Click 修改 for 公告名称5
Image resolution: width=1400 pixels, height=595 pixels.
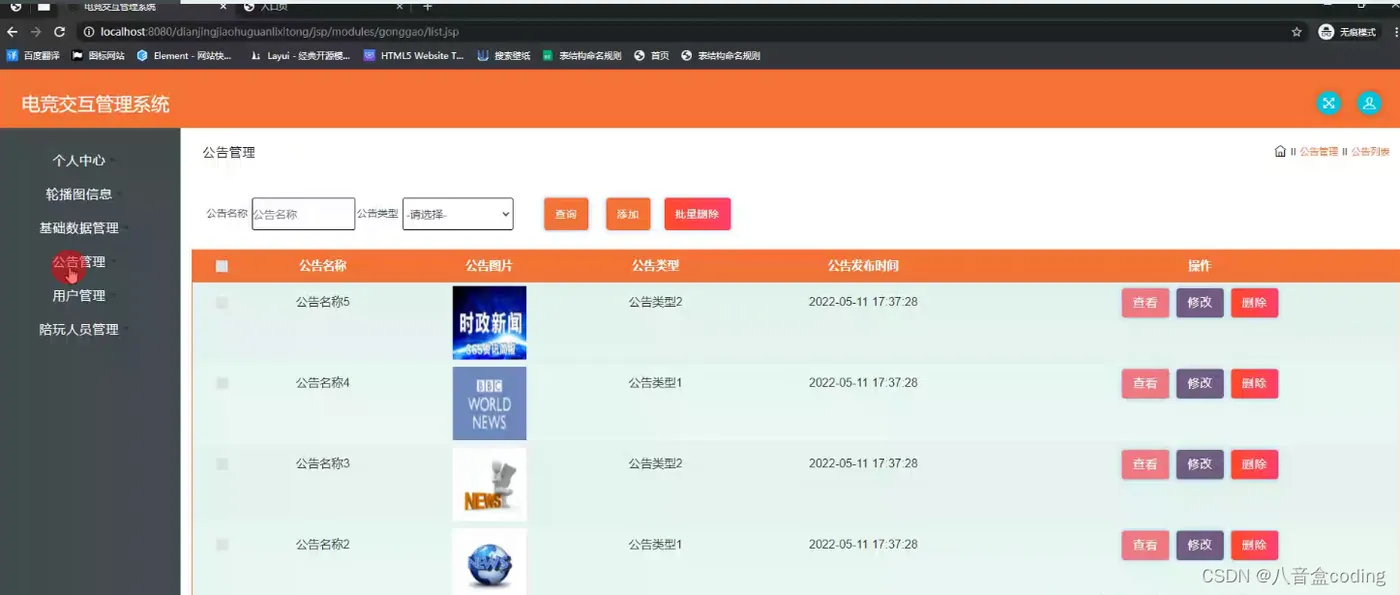(x=1200, y=303)
